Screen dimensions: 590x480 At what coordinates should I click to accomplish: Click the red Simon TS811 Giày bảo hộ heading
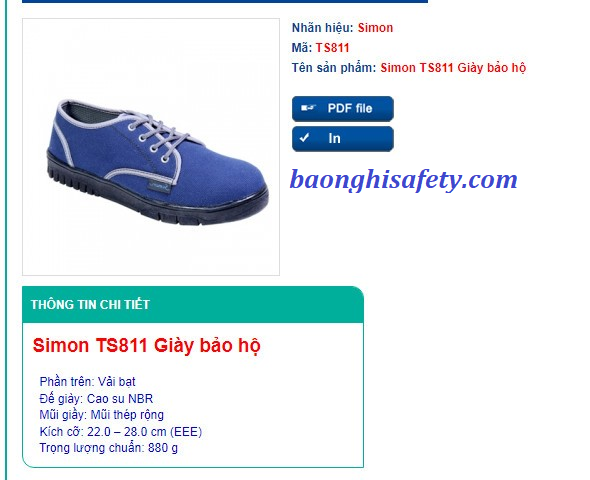pyautogui.click(x=146, y=345)
